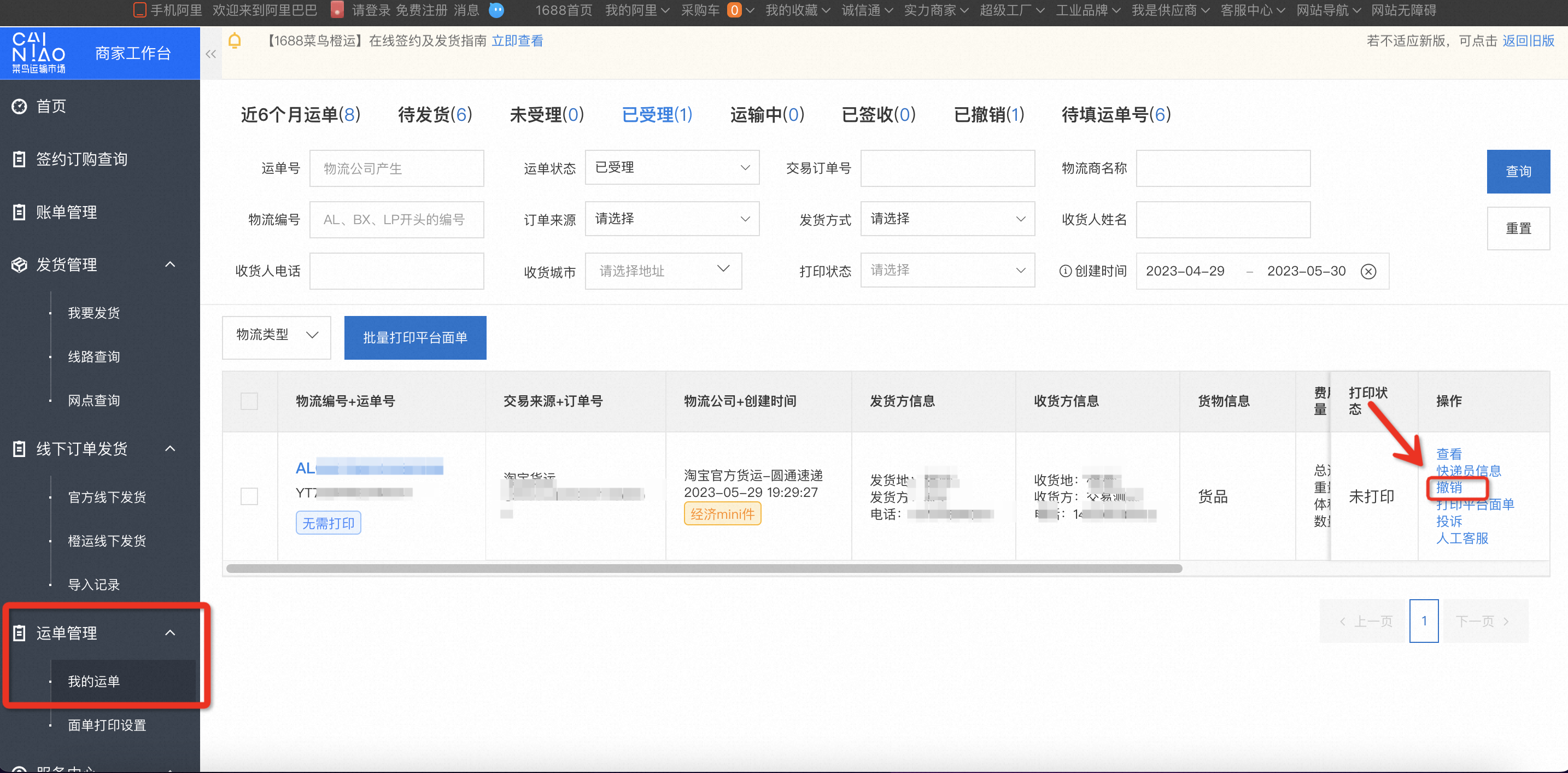Click the 签约订购查询 document icon
This screenshot has width=1568, height=773.
tap(20, 159)
